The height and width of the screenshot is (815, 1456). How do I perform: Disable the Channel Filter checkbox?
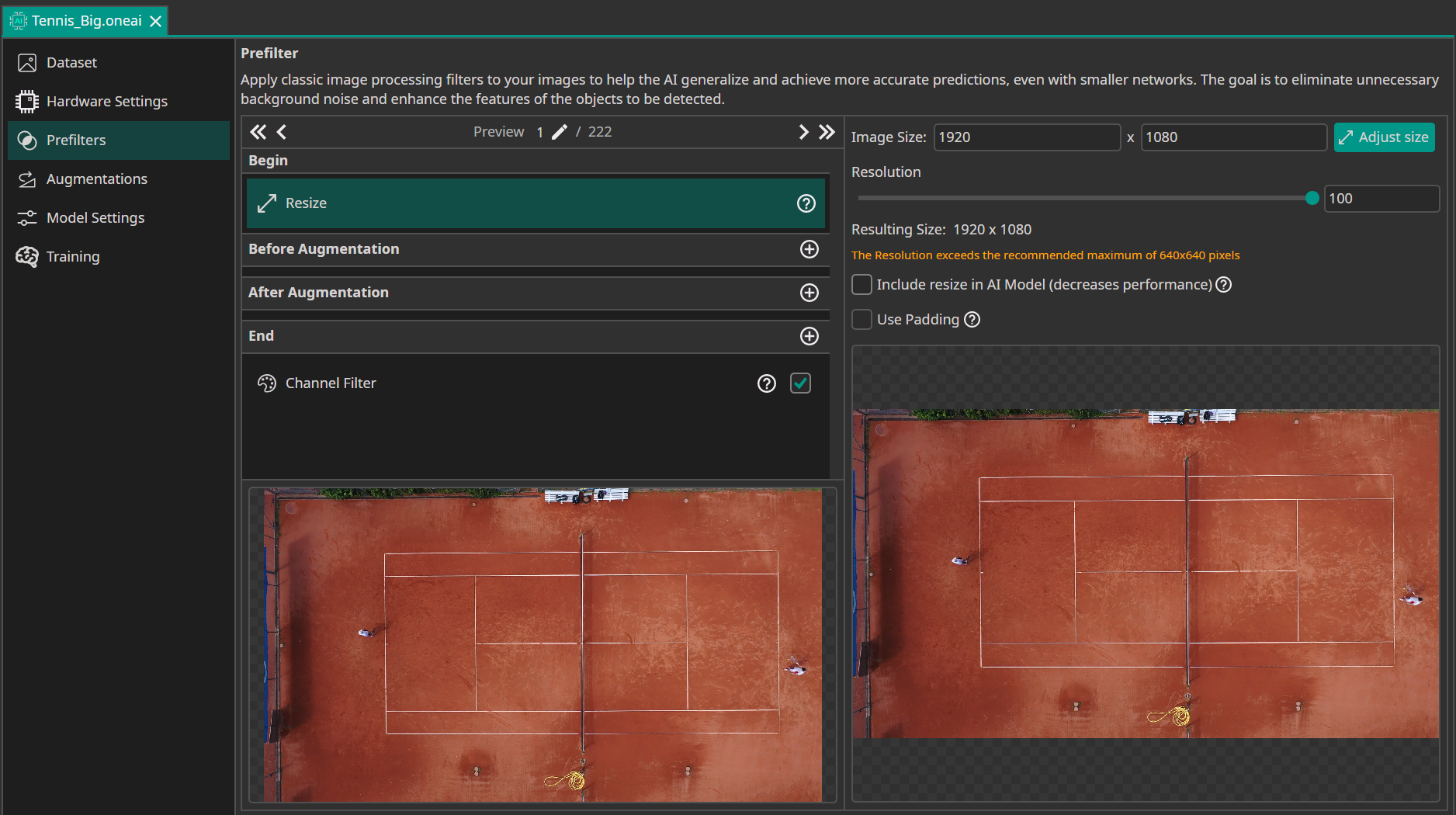coord(800,383)
